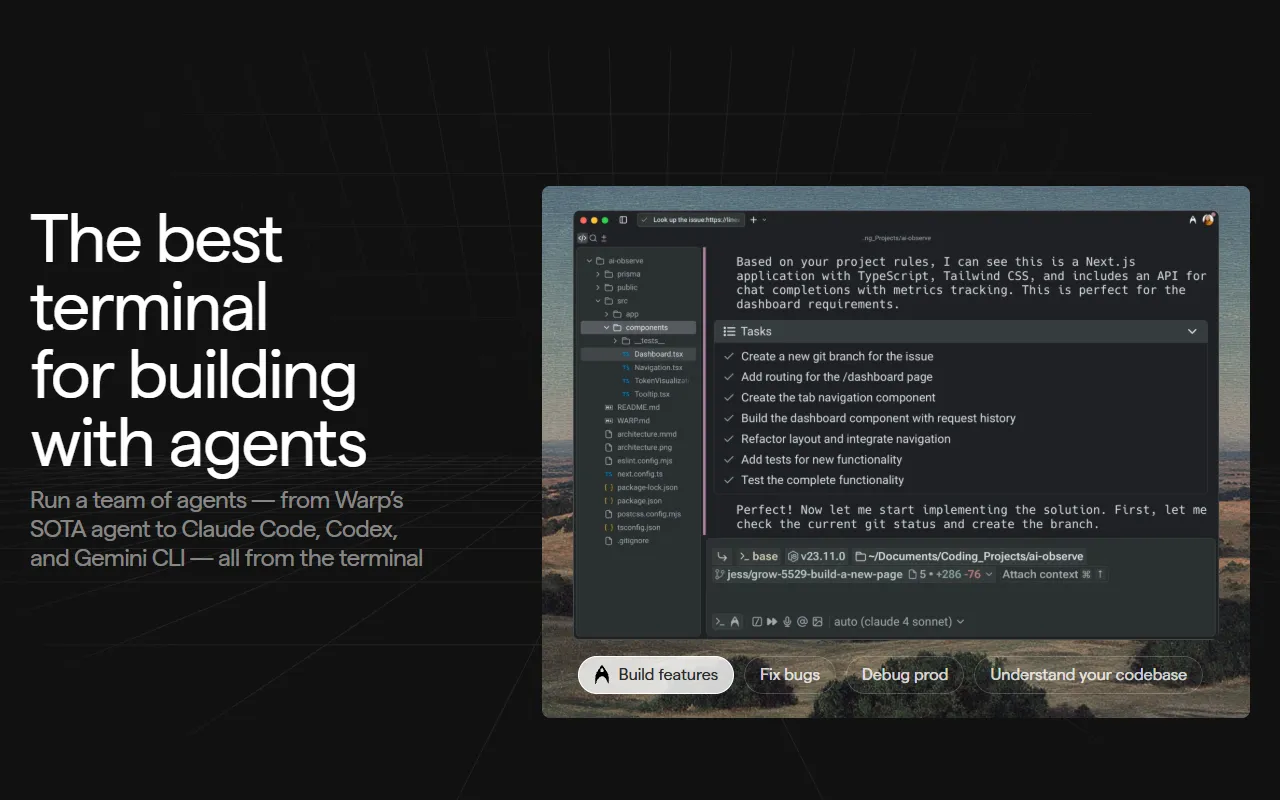Switch to terminal mode in input toggle
Screen dimensions: 1280x800
point(719,622)
